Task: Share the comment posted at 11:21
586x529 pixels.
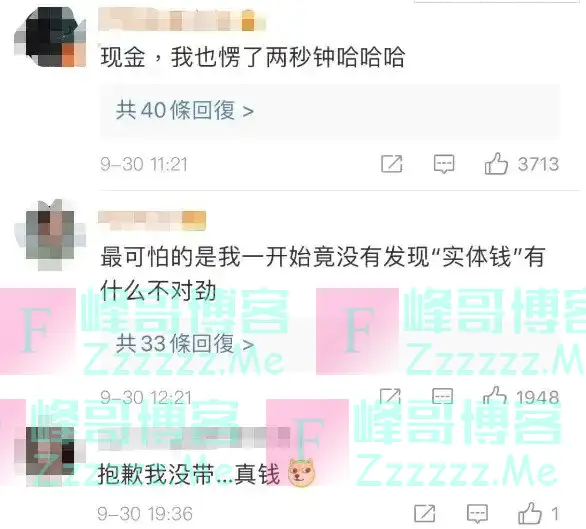Action: point(392,164)
